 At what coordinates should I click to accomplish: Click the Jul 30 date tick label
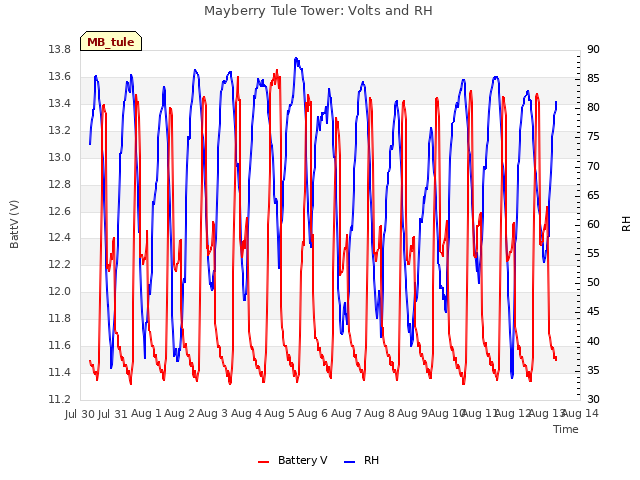80,414
